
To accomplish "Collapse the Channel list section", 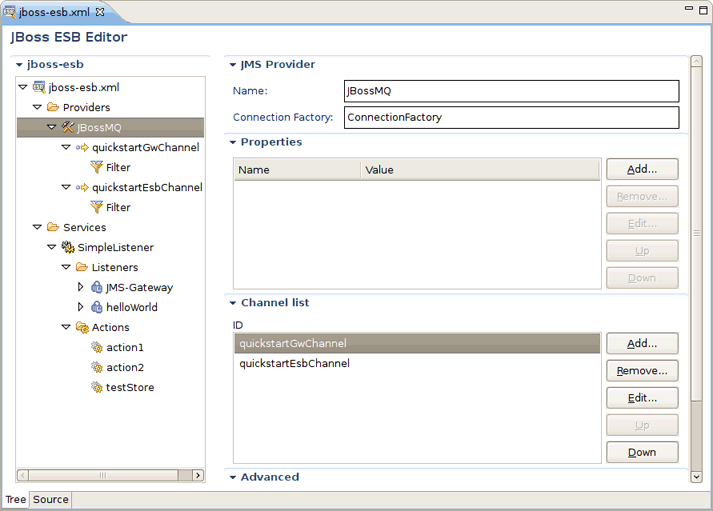I will pyautogui.click(x=233, y=303).
